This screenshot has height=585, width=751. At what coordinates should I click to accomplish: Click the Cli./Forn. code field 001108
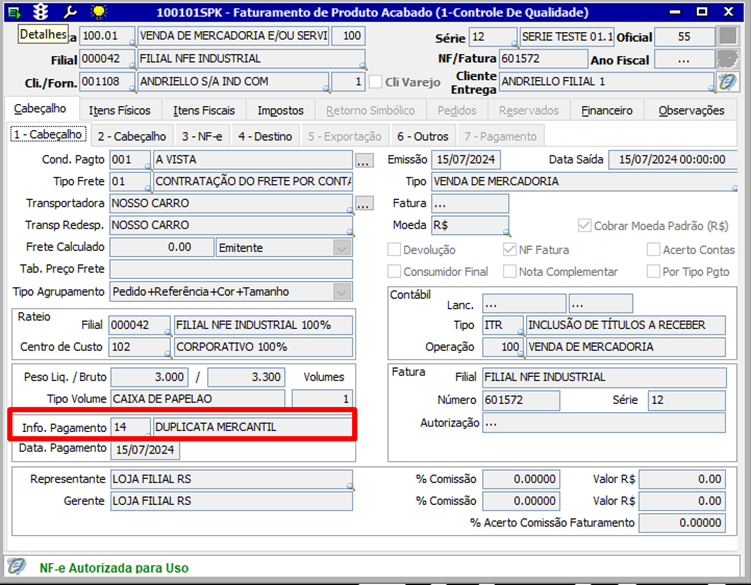[x=107, y=81]
